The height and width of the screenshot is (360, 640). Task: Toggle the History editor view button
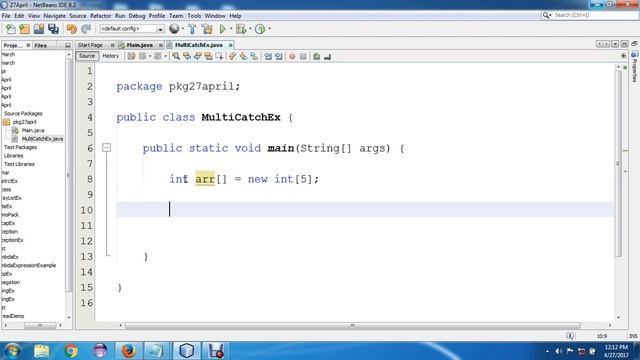coord(111,56)
